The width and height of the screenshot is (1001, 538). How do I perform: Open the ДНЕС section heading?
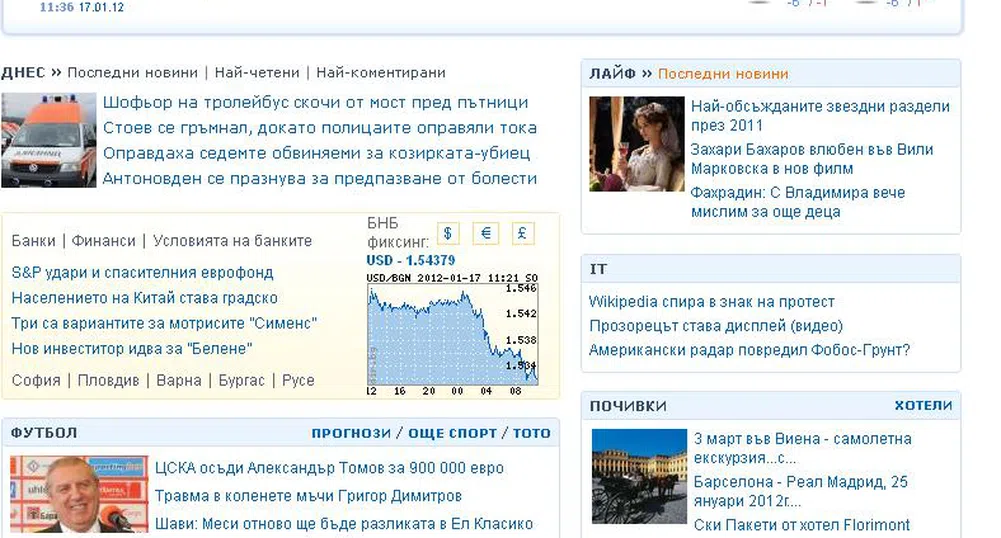[23, 73]
